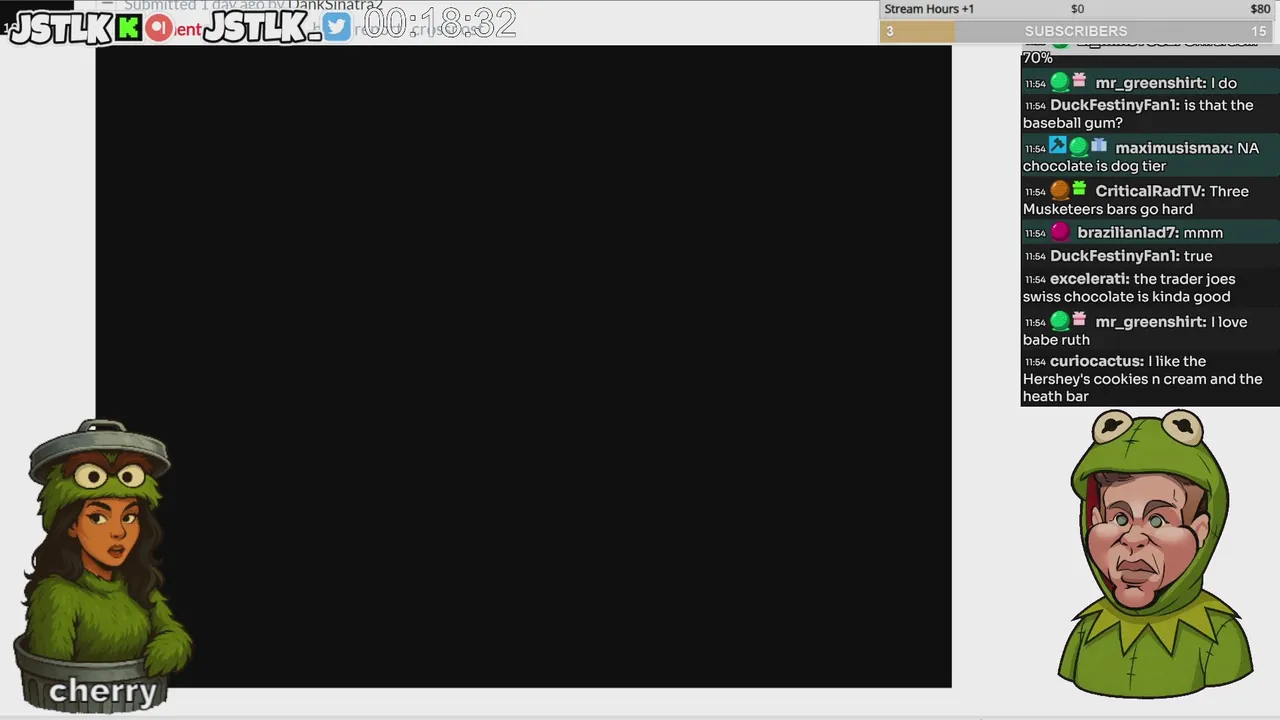1280x720 pixels.
Task: Click the "70%" chat text
Action: 1037,58
